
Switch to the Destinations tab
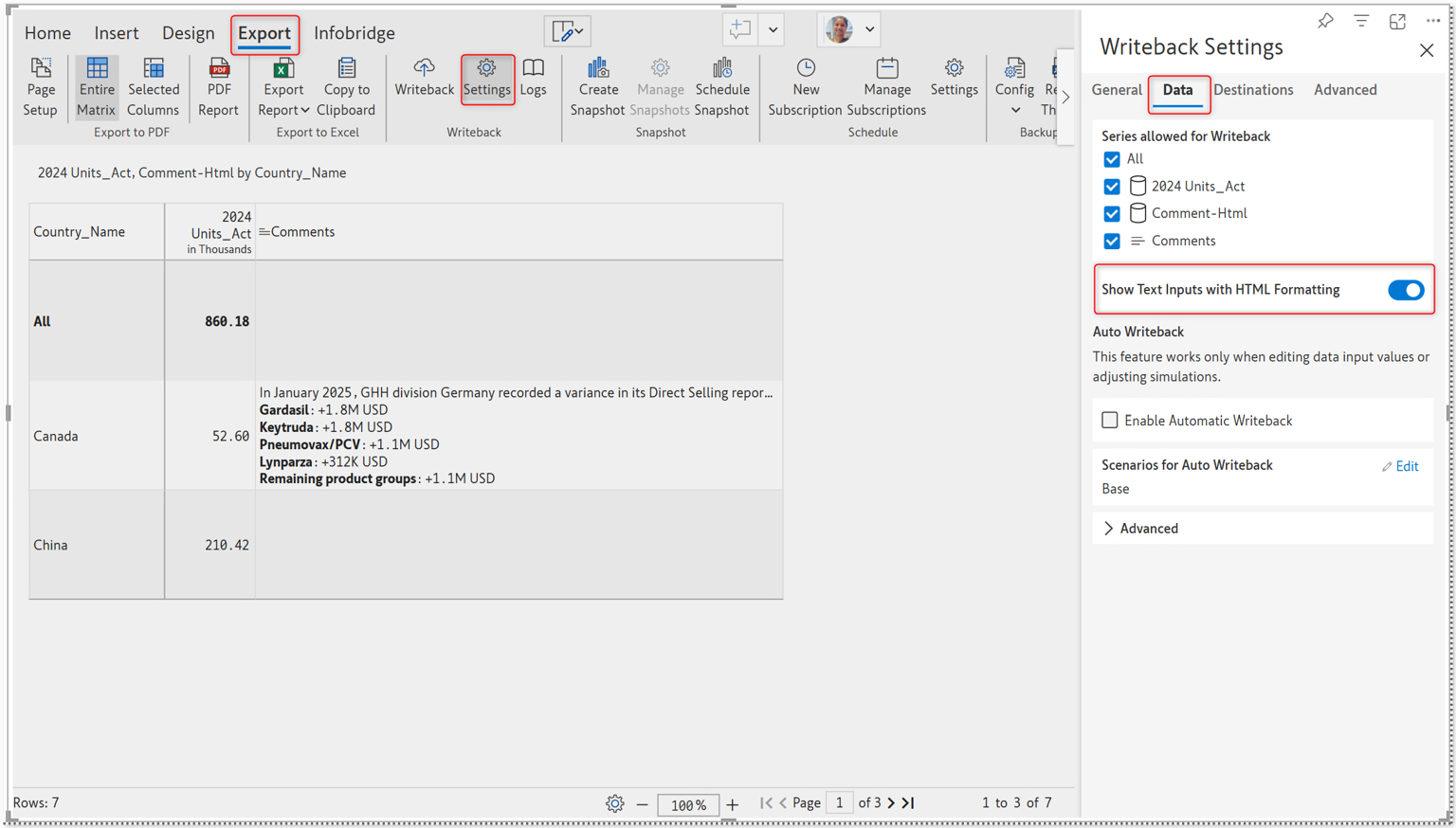click(x=1252, y=90)
